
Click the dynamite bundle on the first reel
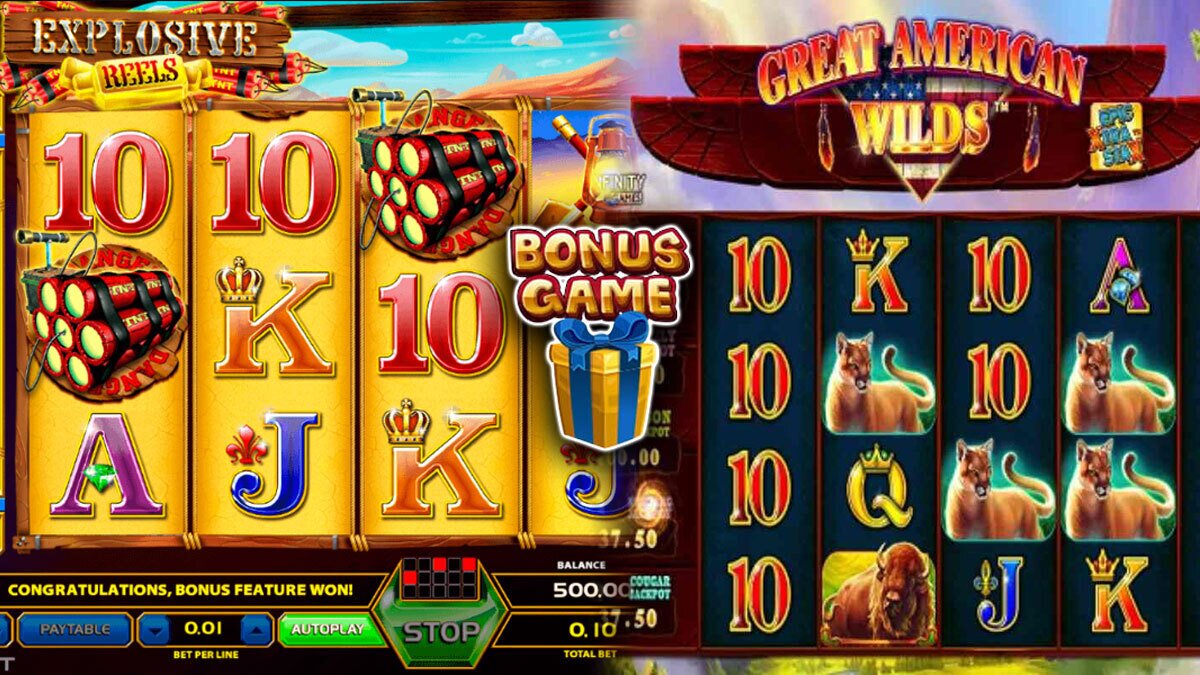point(100,310)
